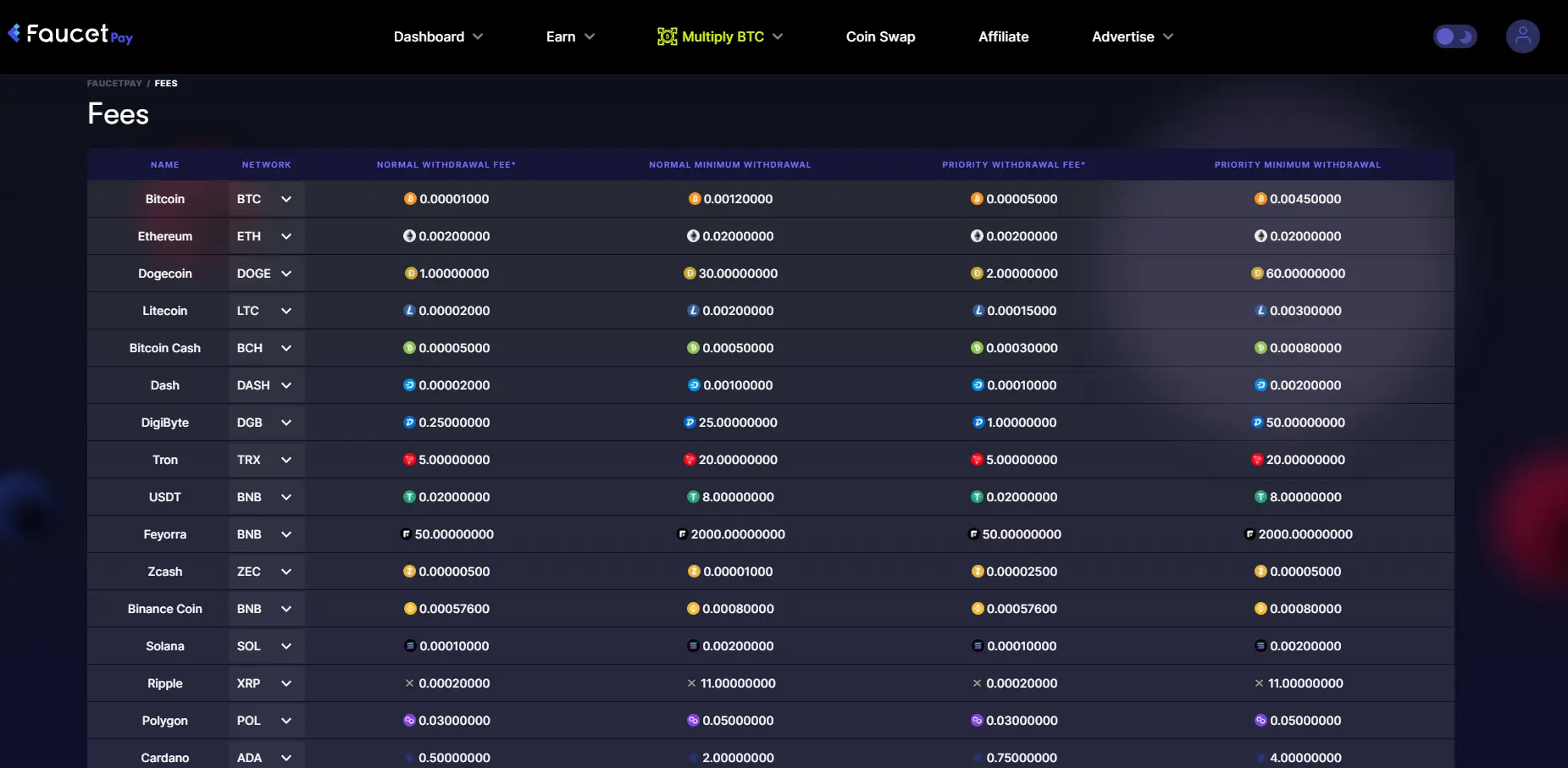Click Dash icon beside 0.00100000
This screenshot has height=768, width=1568.
point(694,385)
